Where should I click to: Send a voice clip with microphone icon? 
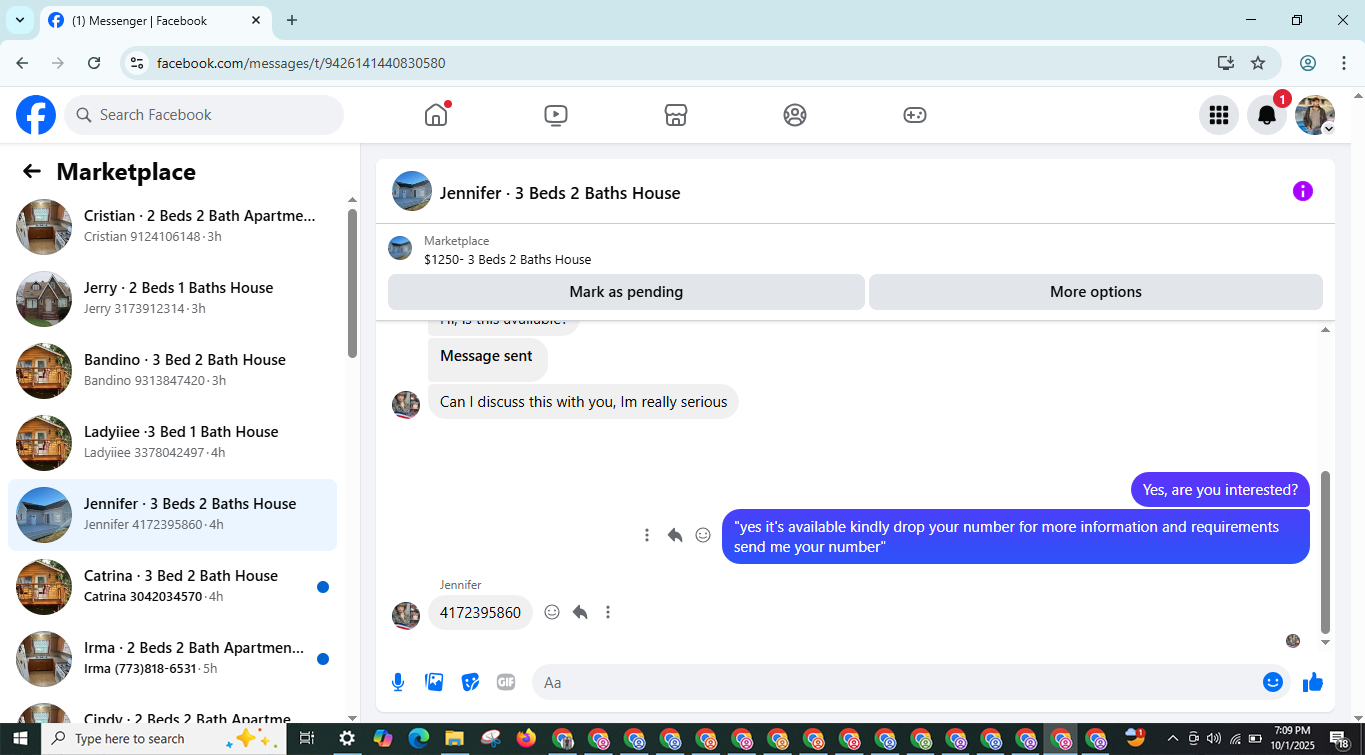click(x=398, y=682)
